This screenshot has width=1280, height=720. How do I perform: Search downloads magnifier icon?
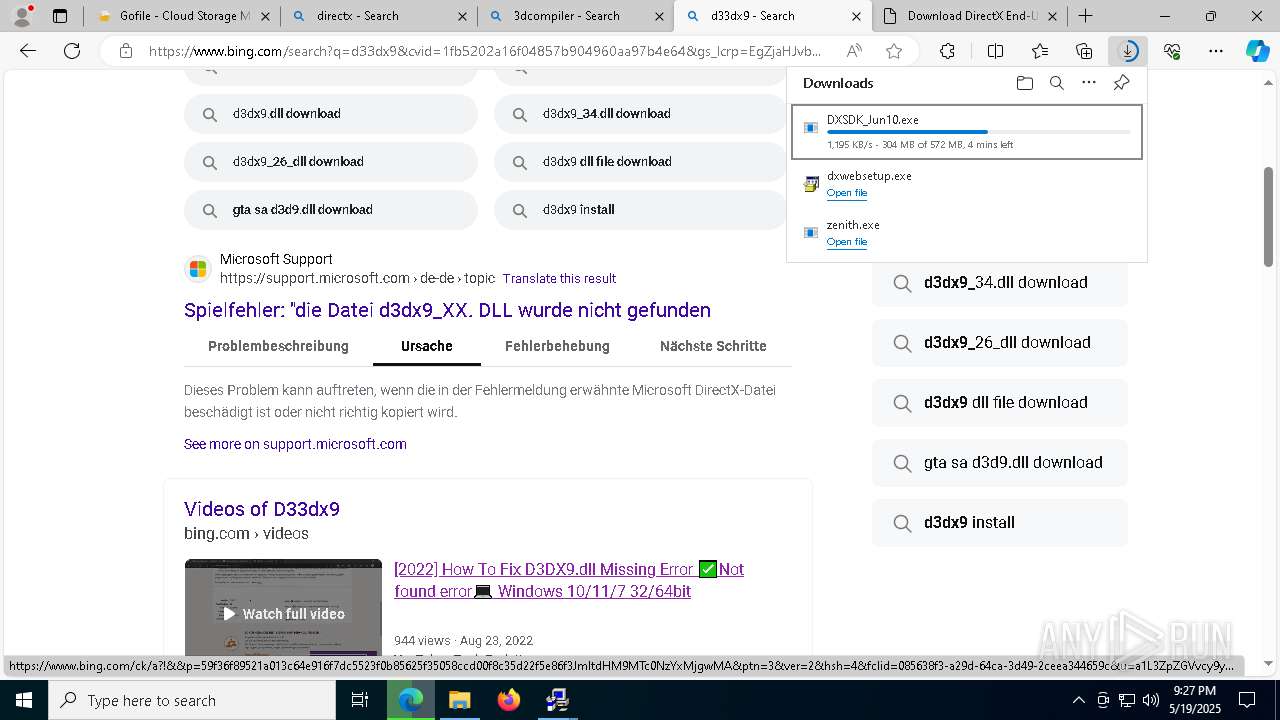pos(1056,83)
